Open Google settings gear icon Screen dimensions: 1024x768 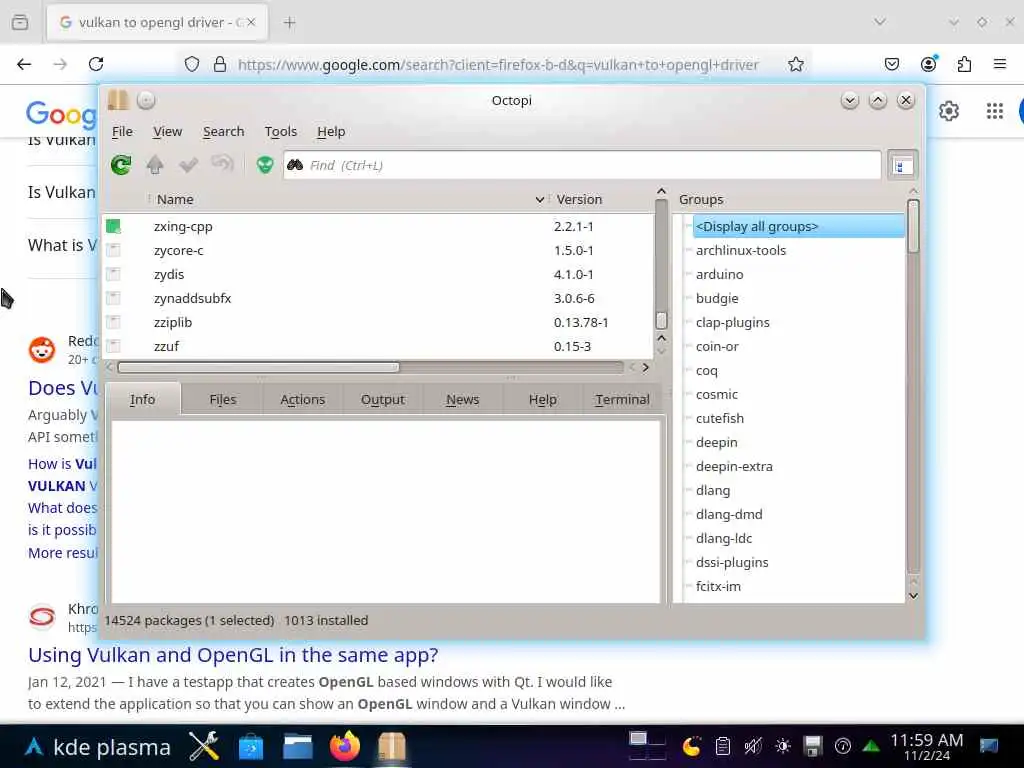coord(949,112)
